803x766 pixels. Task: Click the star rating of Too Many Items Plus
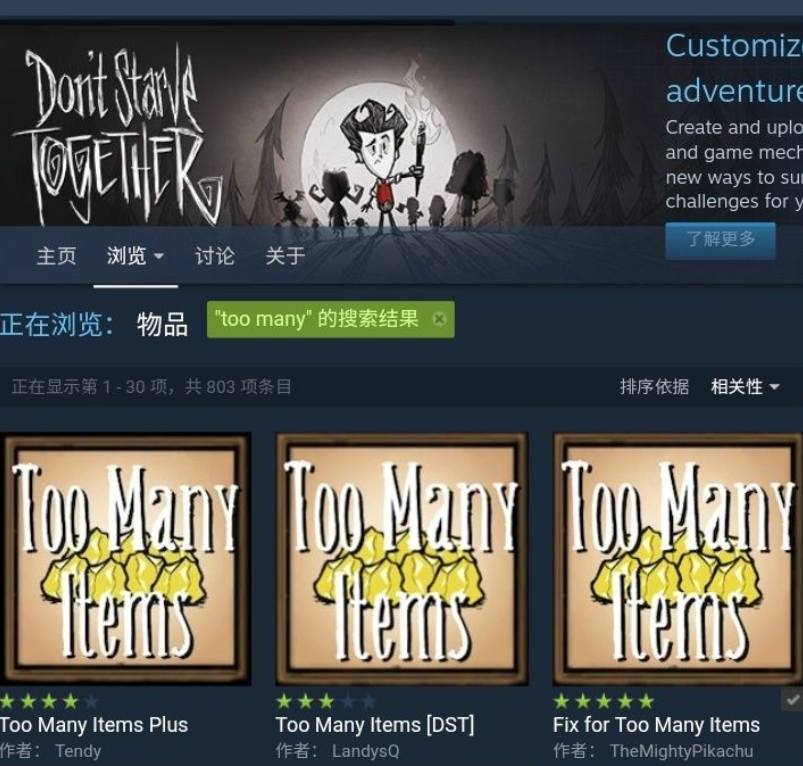pos(49,701)
